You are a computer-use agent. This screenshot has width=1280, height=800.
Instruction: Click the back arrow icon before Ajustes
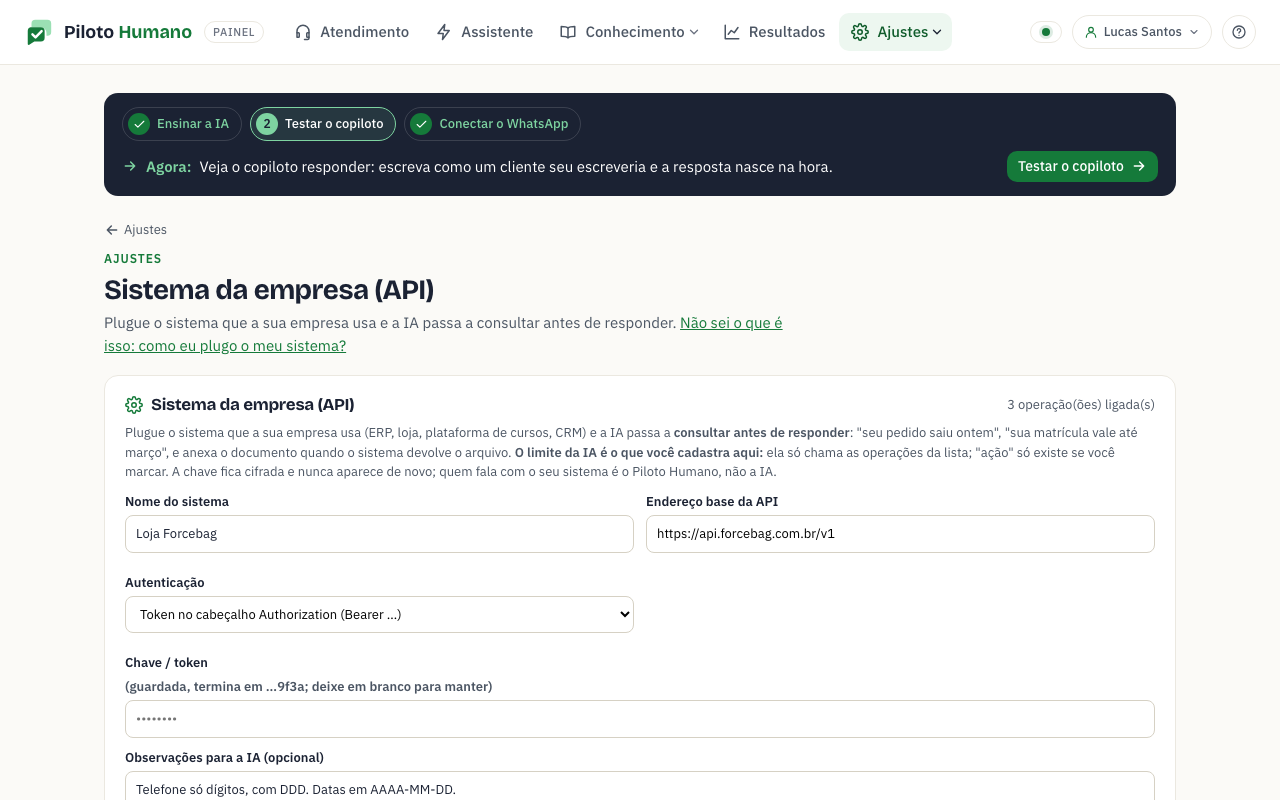112,230
